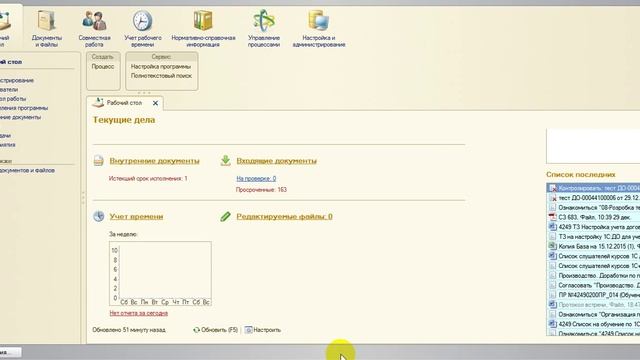Click the pencil icon beside Редактируемые файлы
This screenshot has height=360, width=640.
(225, 216)
